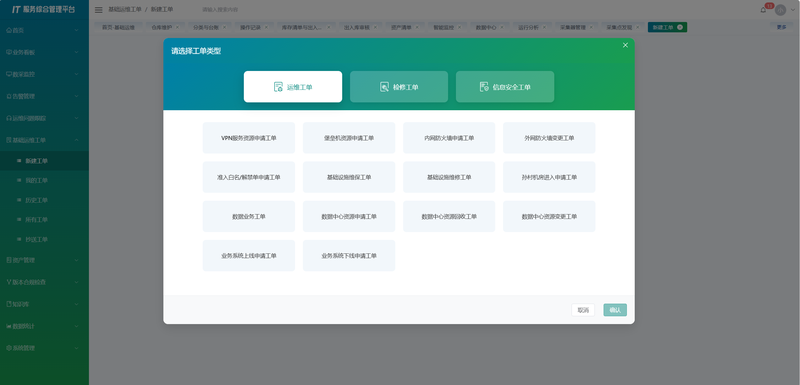Click the 取消 cancel button
Image resolution: width=800 pixels, height=385 pixels.
coord(583,310)
